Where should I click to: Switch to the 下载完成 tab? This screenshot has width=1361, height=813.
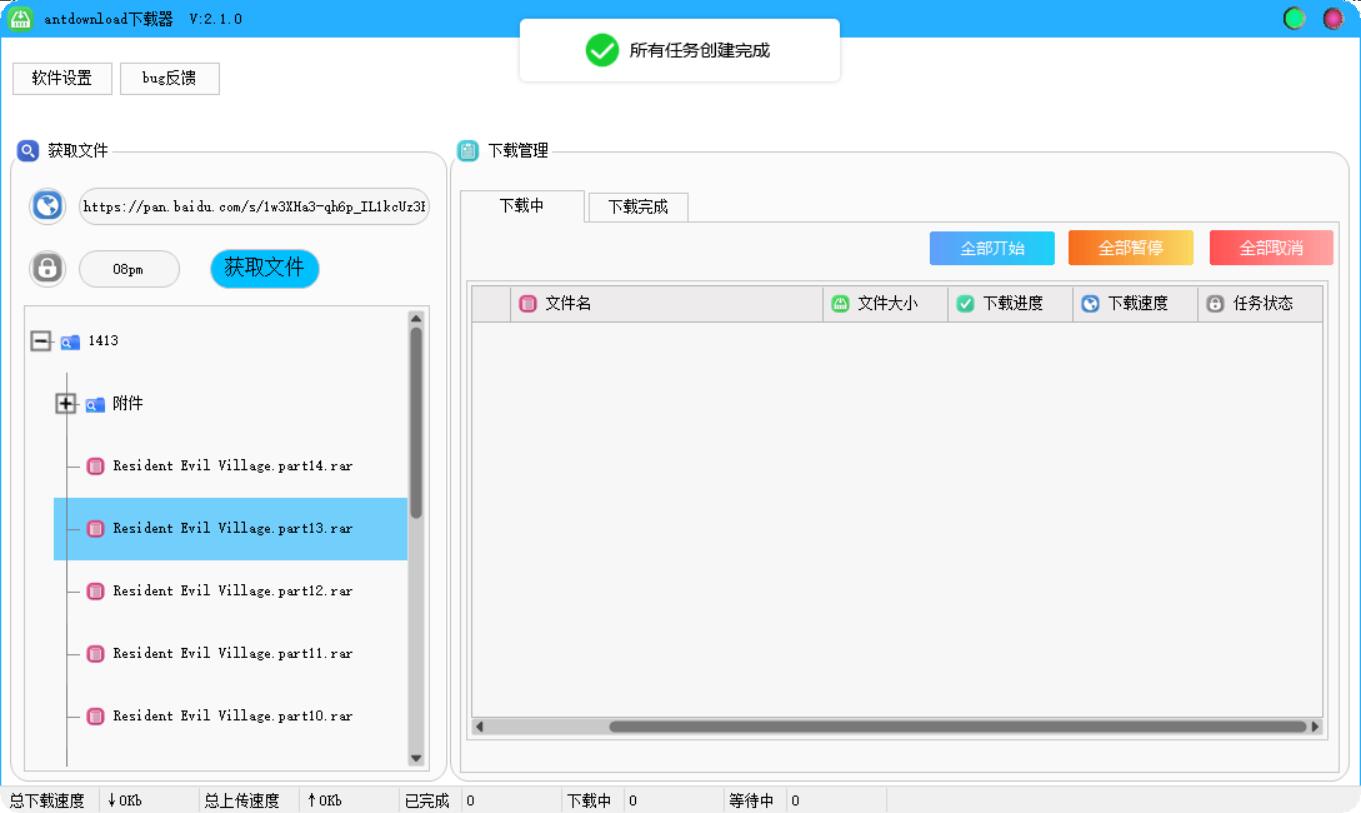pyautogui.click(x=637, y=206)
